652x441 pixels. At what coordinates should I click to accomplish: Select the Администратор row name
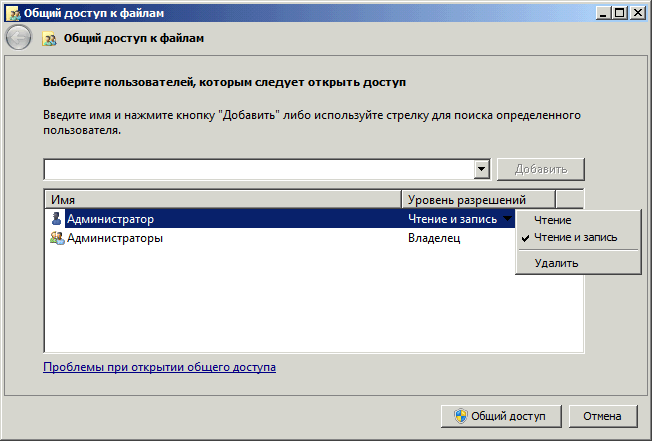111,219
